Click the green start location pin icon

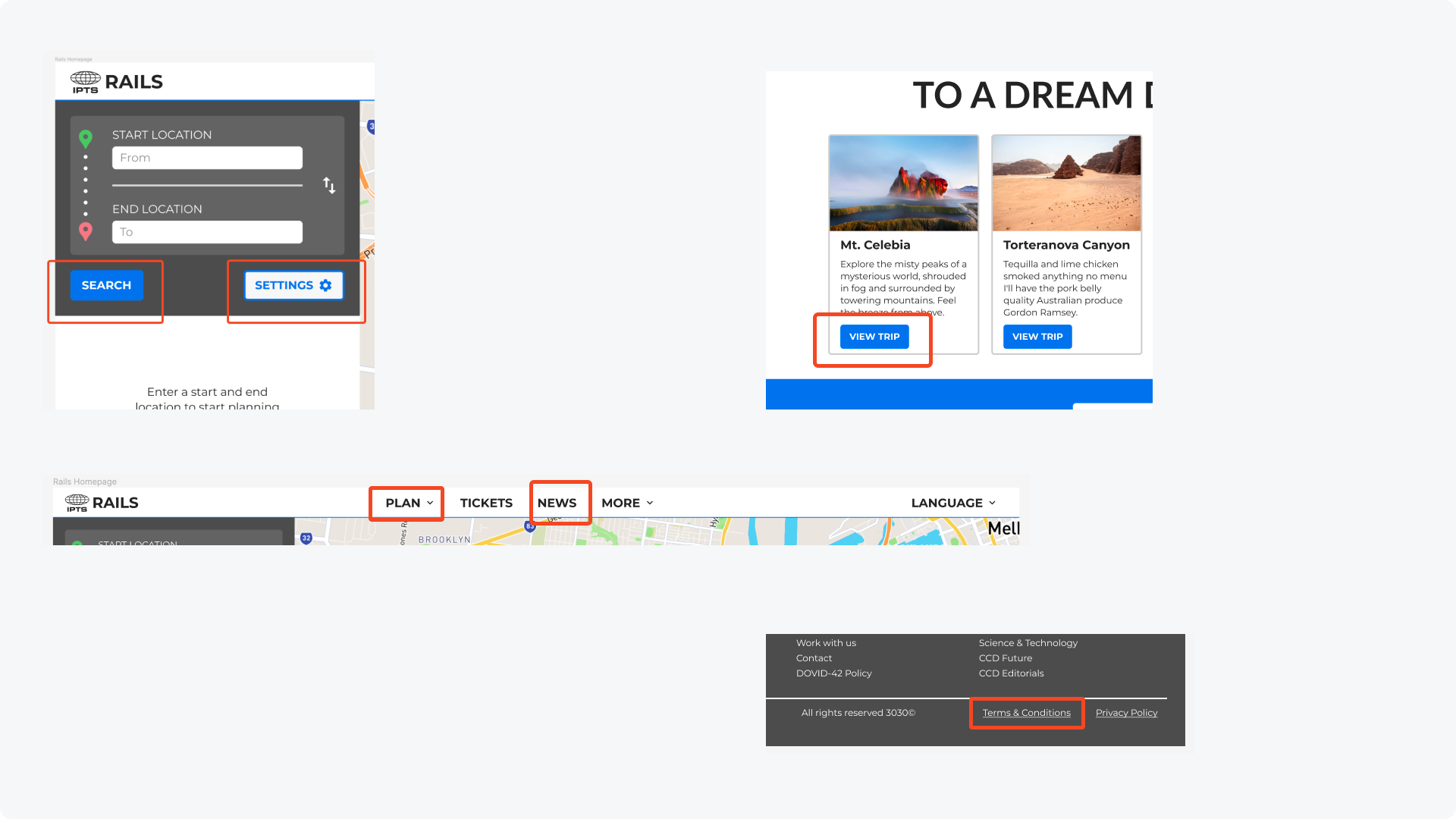(86, 138)
